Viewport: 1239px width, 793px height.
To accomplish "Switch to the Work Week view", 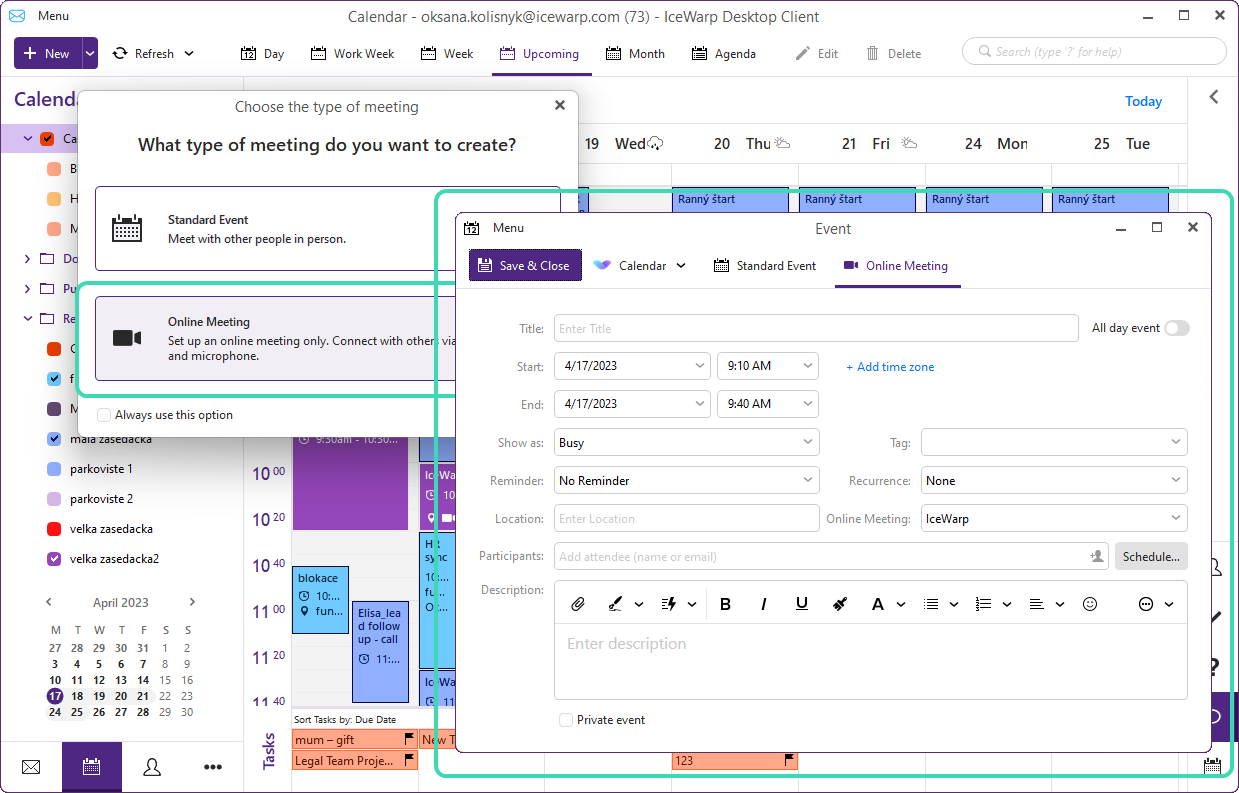I will pos(352,54).
